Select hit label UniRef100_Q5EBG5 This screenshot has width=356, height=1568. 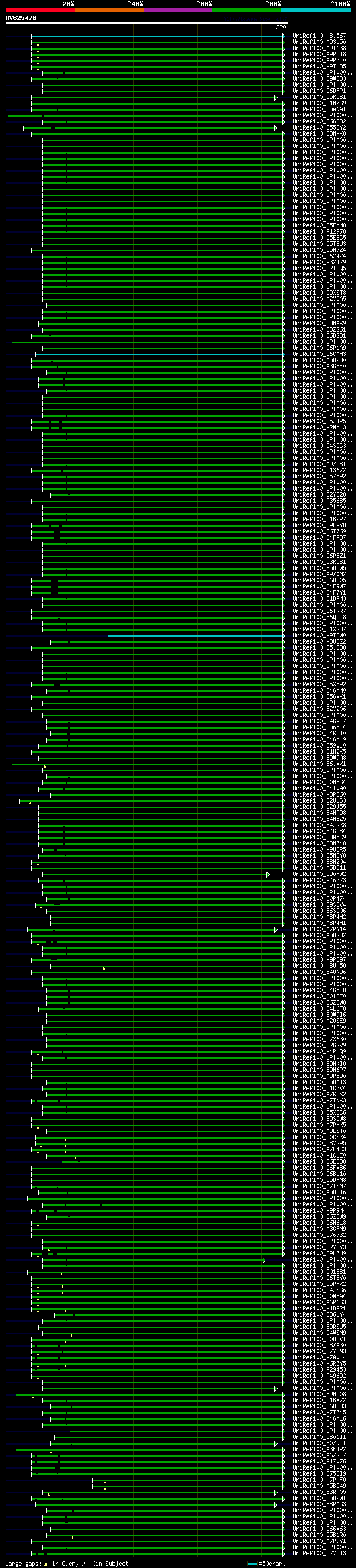click(x=319, y=238)
